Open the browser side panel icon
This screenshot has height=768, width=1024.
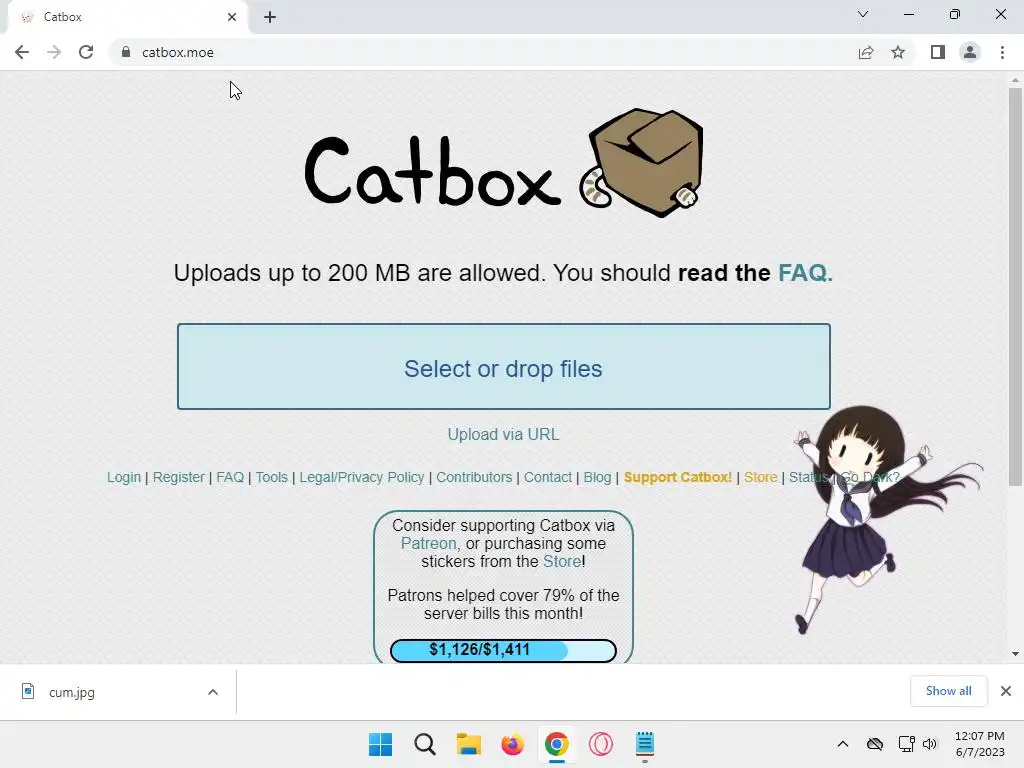pos(938,52)
